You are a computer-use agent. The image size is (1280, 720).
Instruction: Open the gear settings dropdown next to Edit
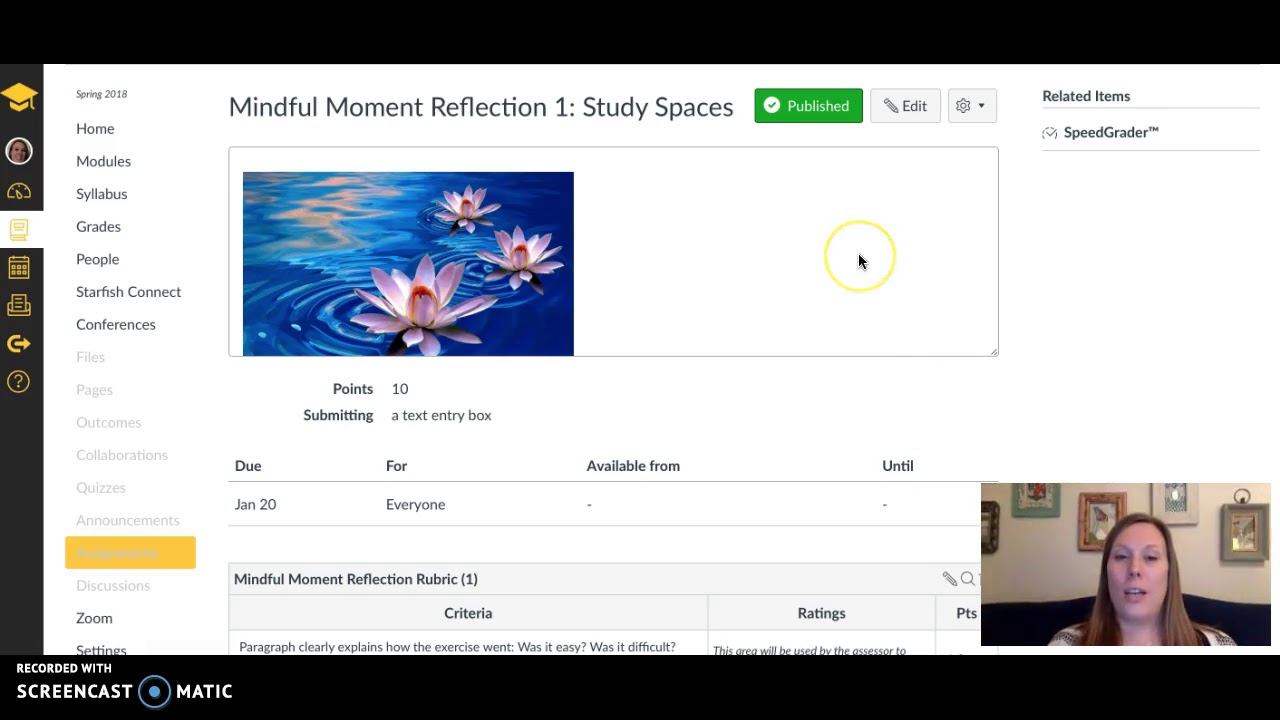coord(971,106)
